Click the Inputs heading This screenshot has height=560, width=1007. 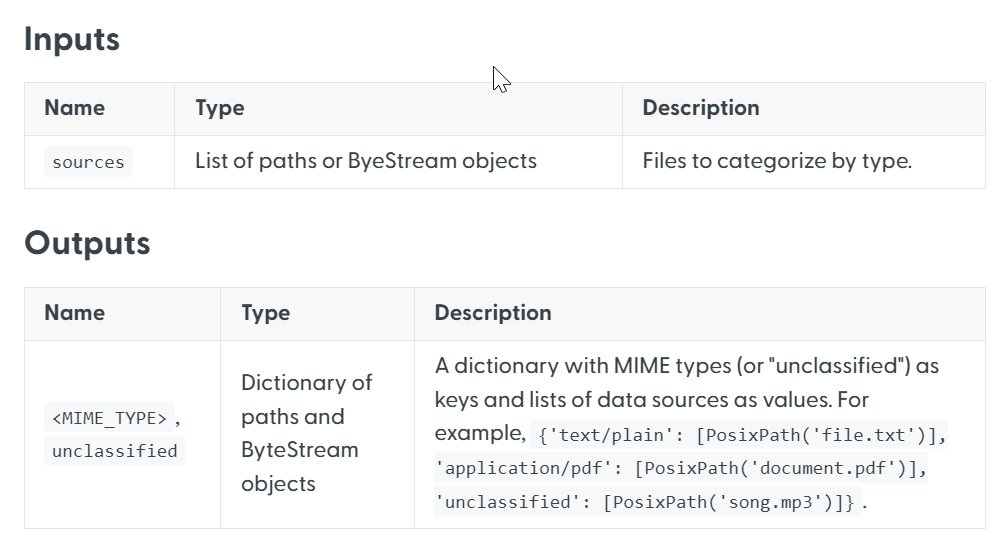click(x=72, y=39)
